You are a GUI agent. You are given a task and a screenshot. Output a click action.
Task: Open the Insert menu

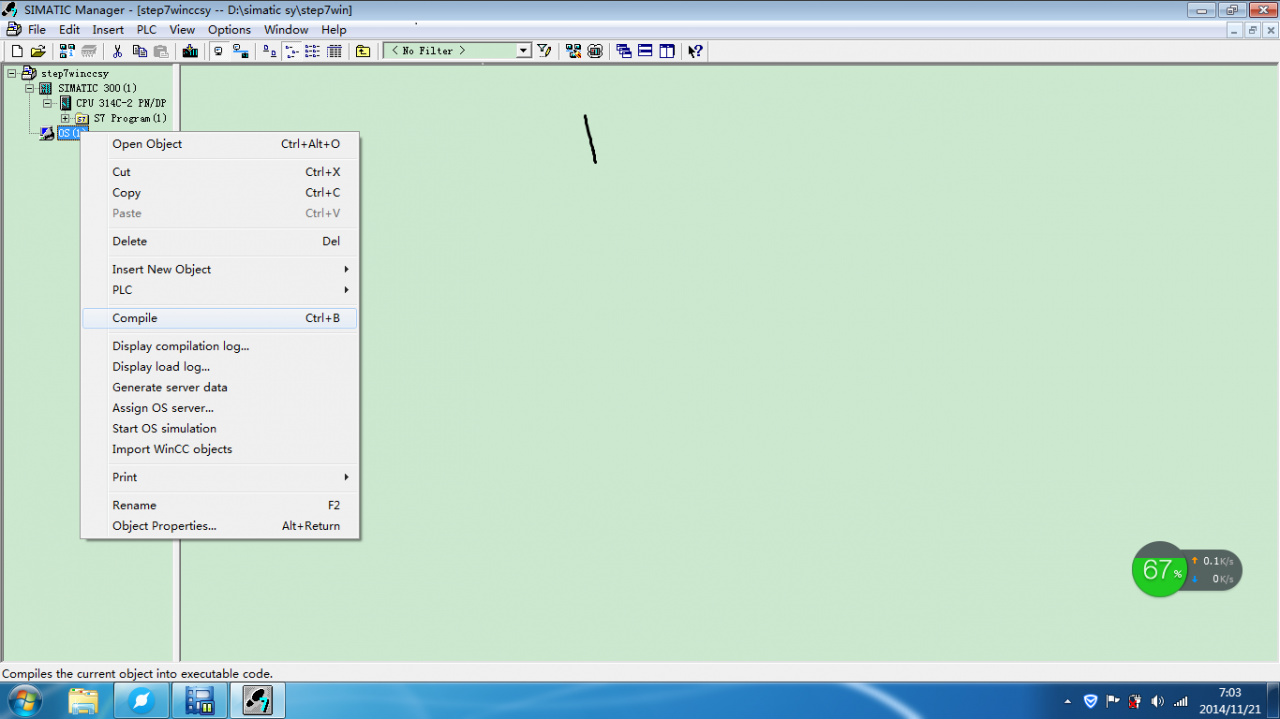pyautogui.click(x=108, y=30)
